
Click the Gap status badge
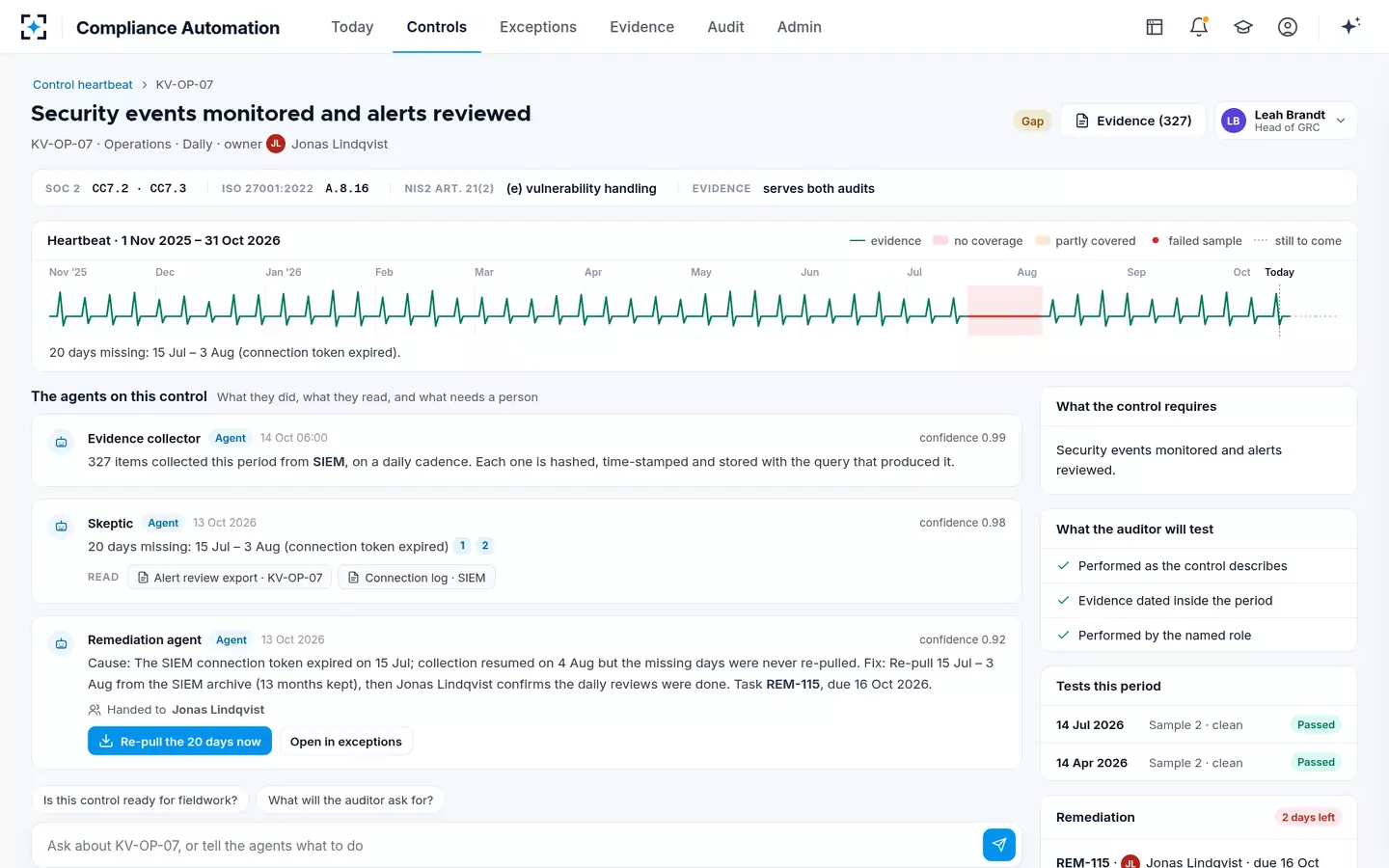[1032, 122]
